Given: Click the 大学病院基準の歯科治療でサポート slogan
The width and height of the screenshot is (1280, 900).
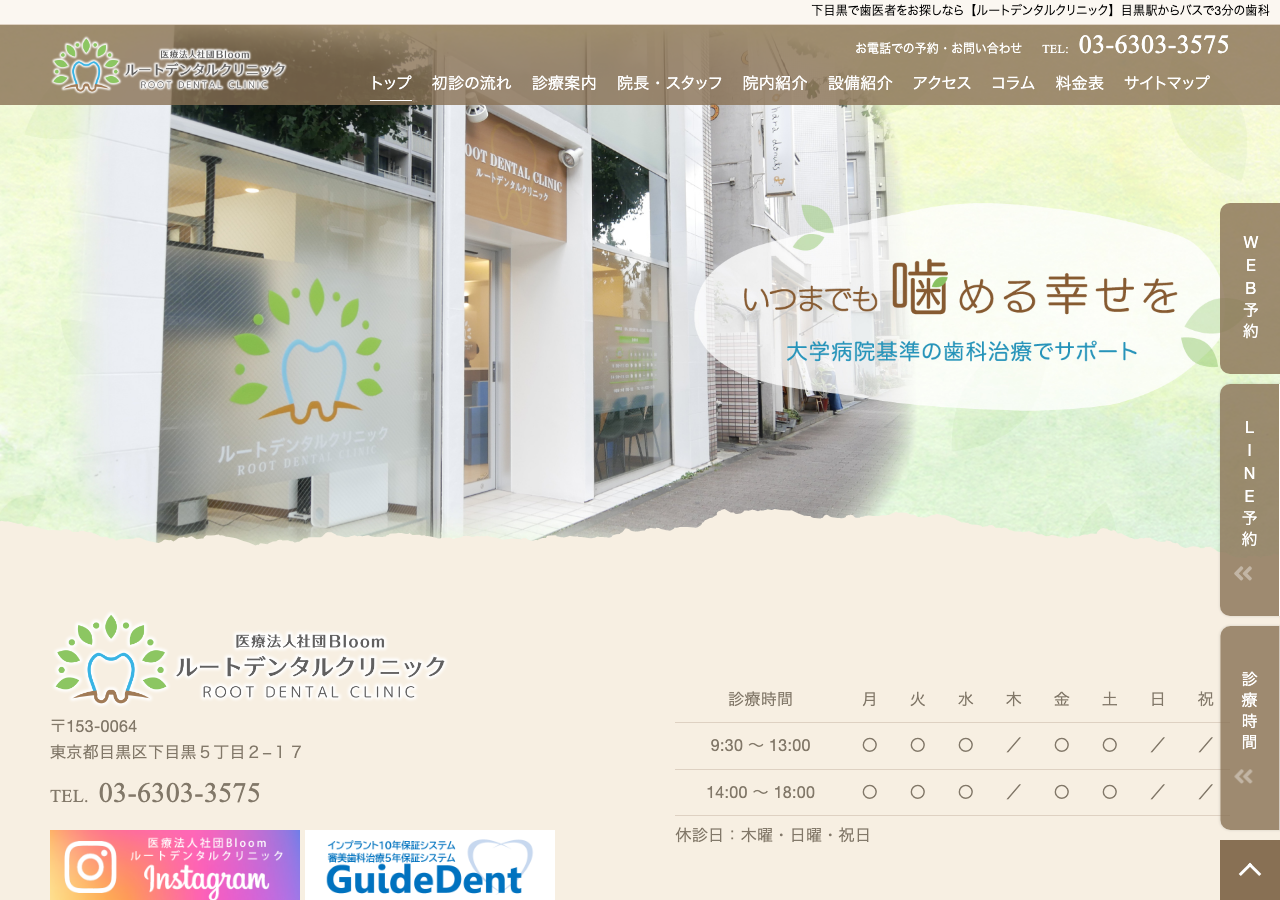Looking at the screenshot, I should tap(962, 351).
